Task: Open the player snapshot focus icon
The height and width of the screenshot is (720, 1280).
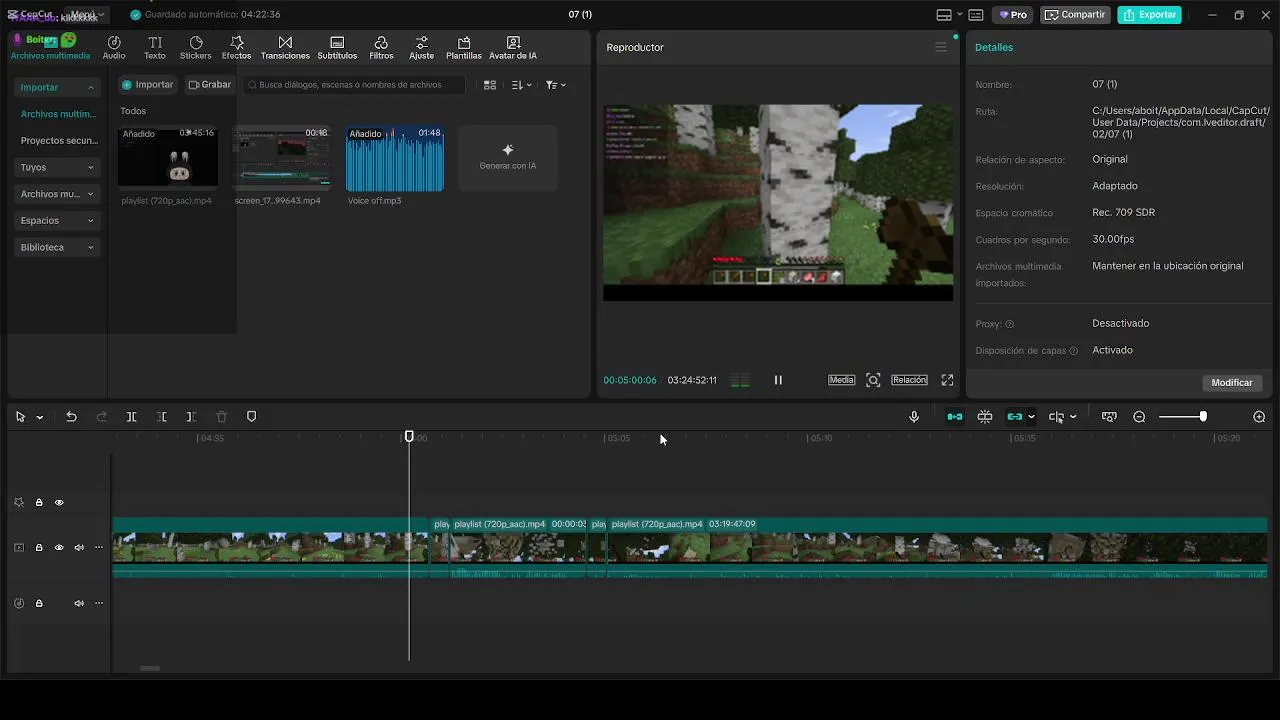Action: 873,380
